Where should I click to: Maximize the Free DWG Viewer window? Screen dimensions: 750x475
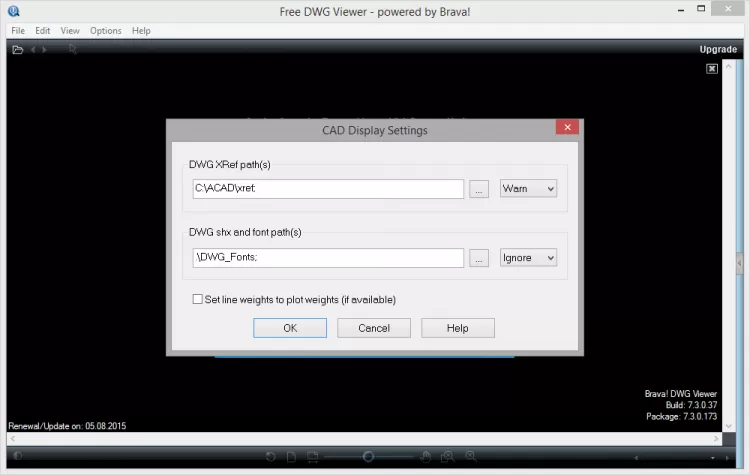[x=701, y=9]
